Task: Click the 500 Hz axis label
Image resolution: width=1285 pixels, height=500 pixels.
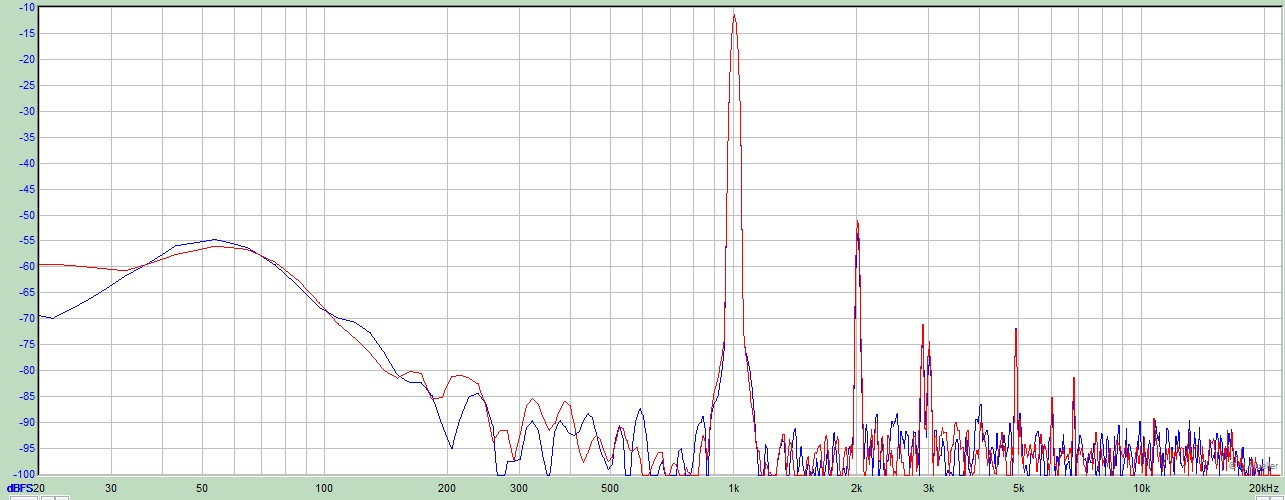Action: 610,488
